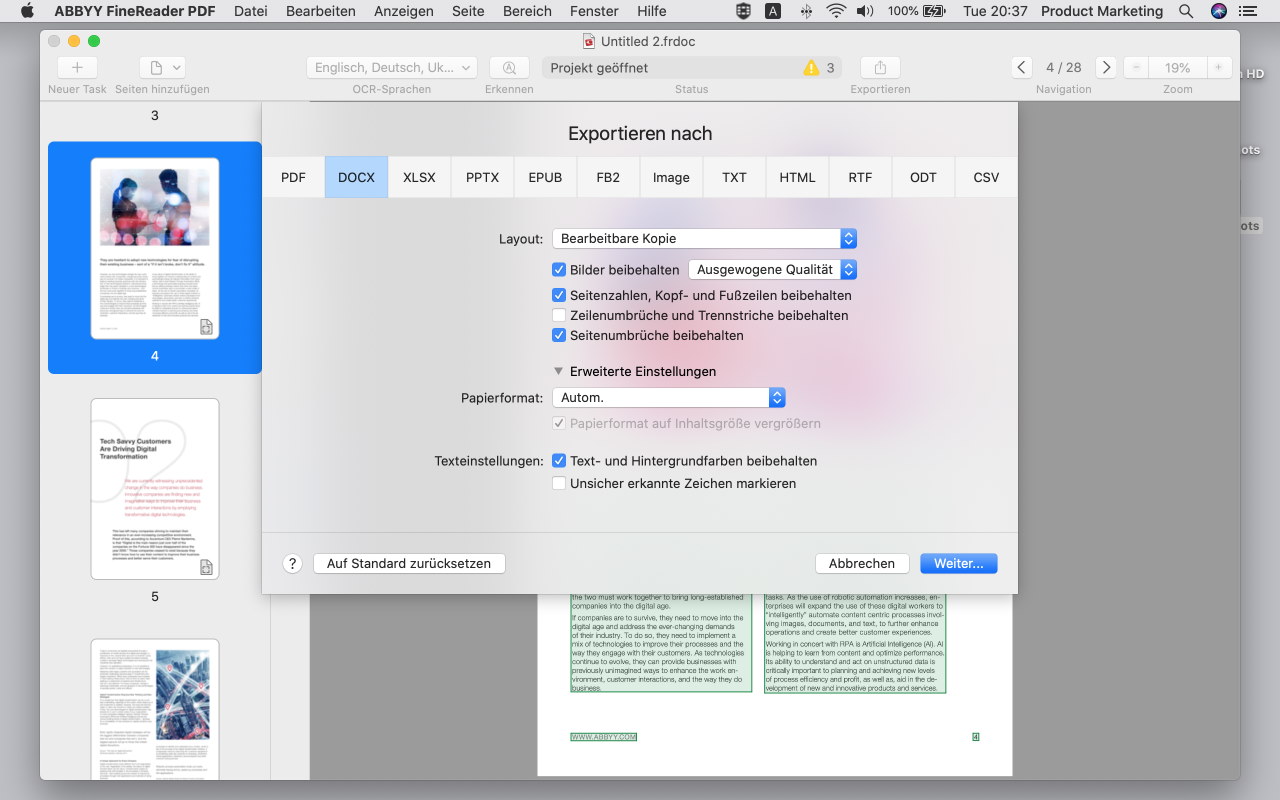Click the zoom out minus icon
The image size is (1280, 800).
[x=1136, y=68]
